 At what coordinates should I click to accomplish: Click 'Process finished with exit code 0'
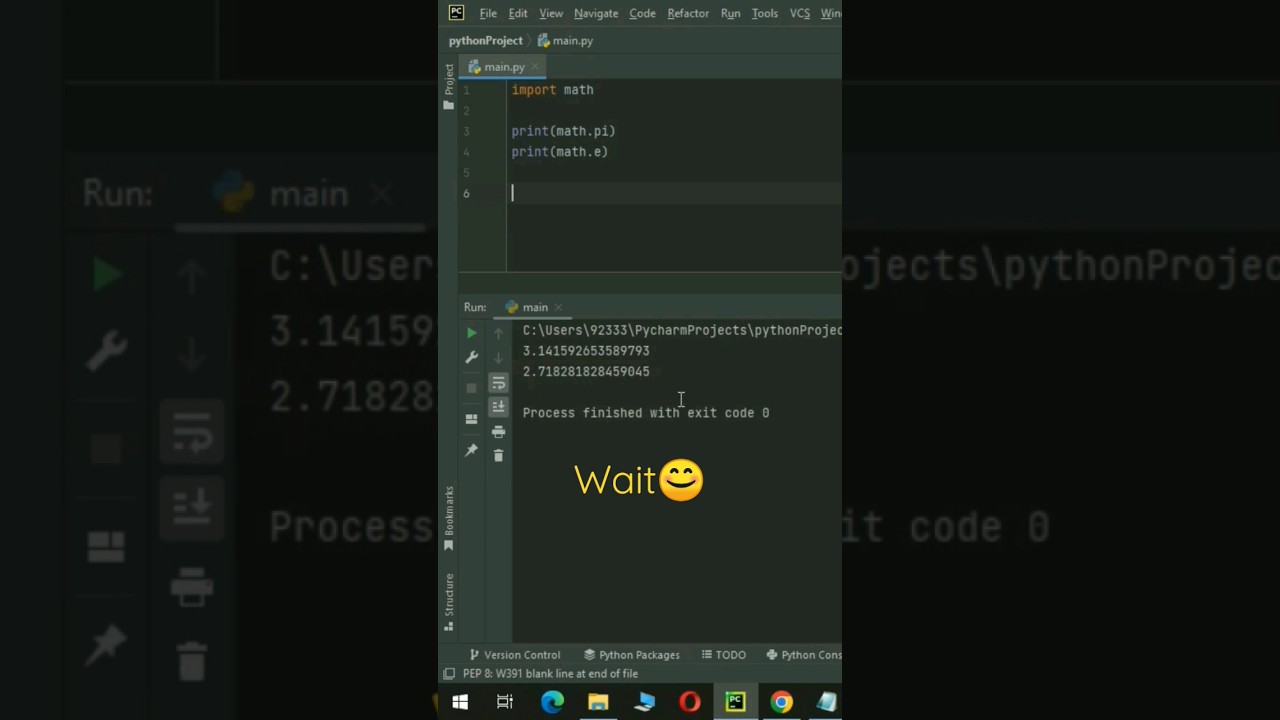(x=646, y=413)
